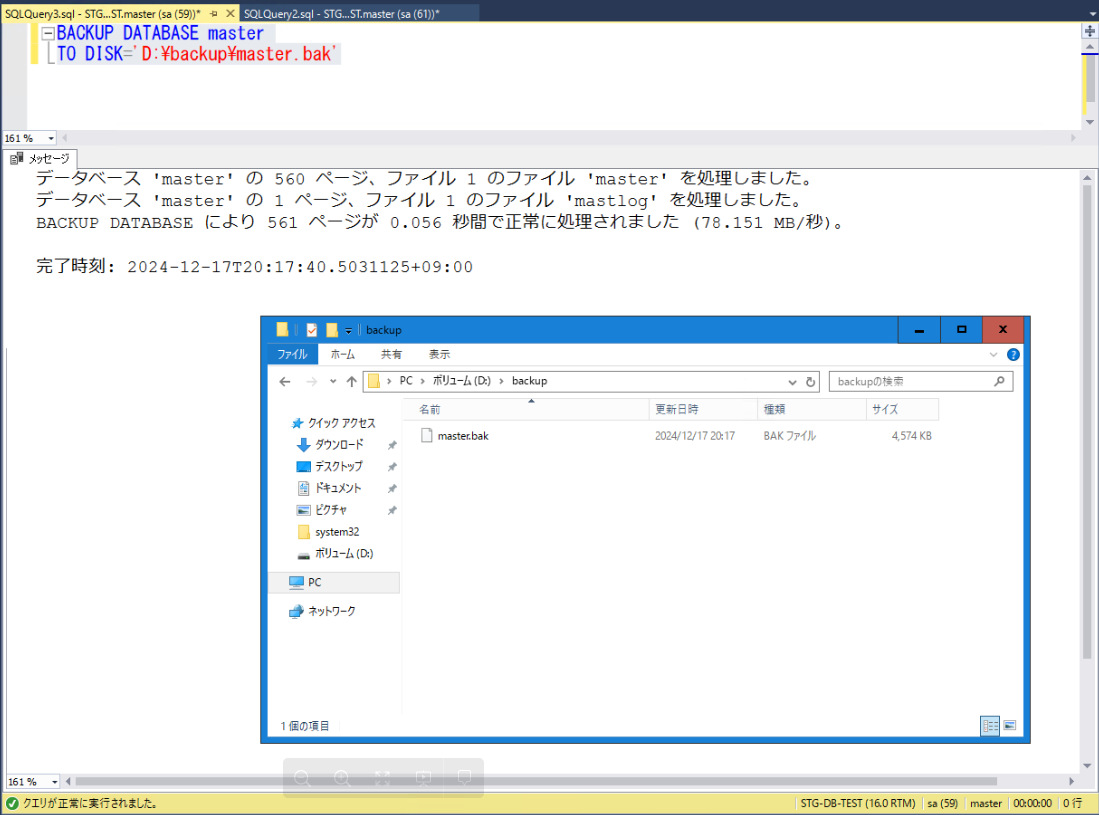Click the properties checkmark quick access icon
This screenshot has height=815, width=1099.
point(312,330)
